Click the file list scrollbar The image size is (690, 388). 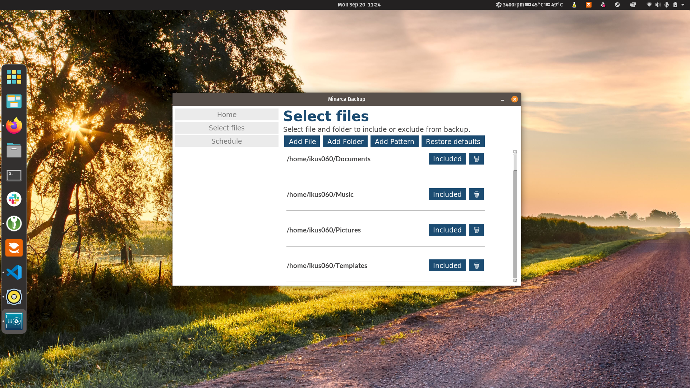[x=515, y=216]
